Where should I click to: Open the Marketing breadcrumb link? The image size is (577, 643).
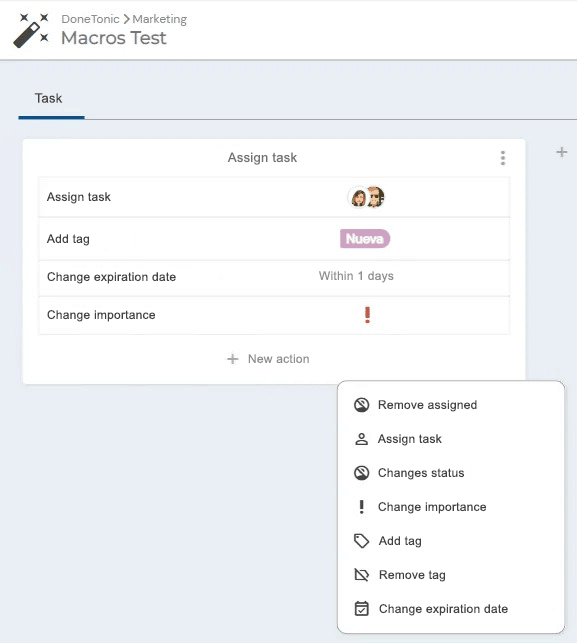[x=160, y=19]
